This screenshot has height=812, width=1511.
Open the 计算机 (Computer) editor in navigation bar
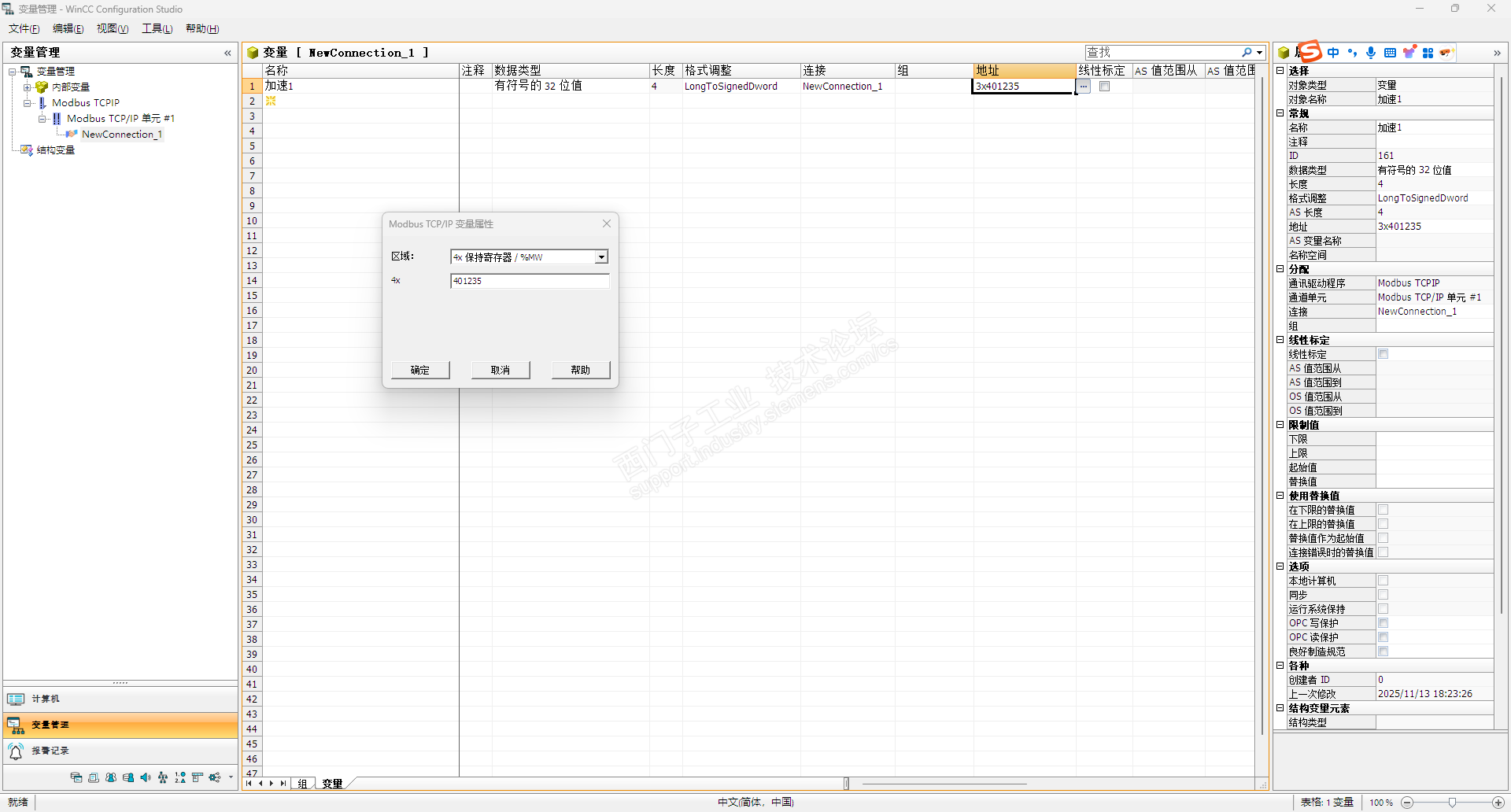click(45, 699)
